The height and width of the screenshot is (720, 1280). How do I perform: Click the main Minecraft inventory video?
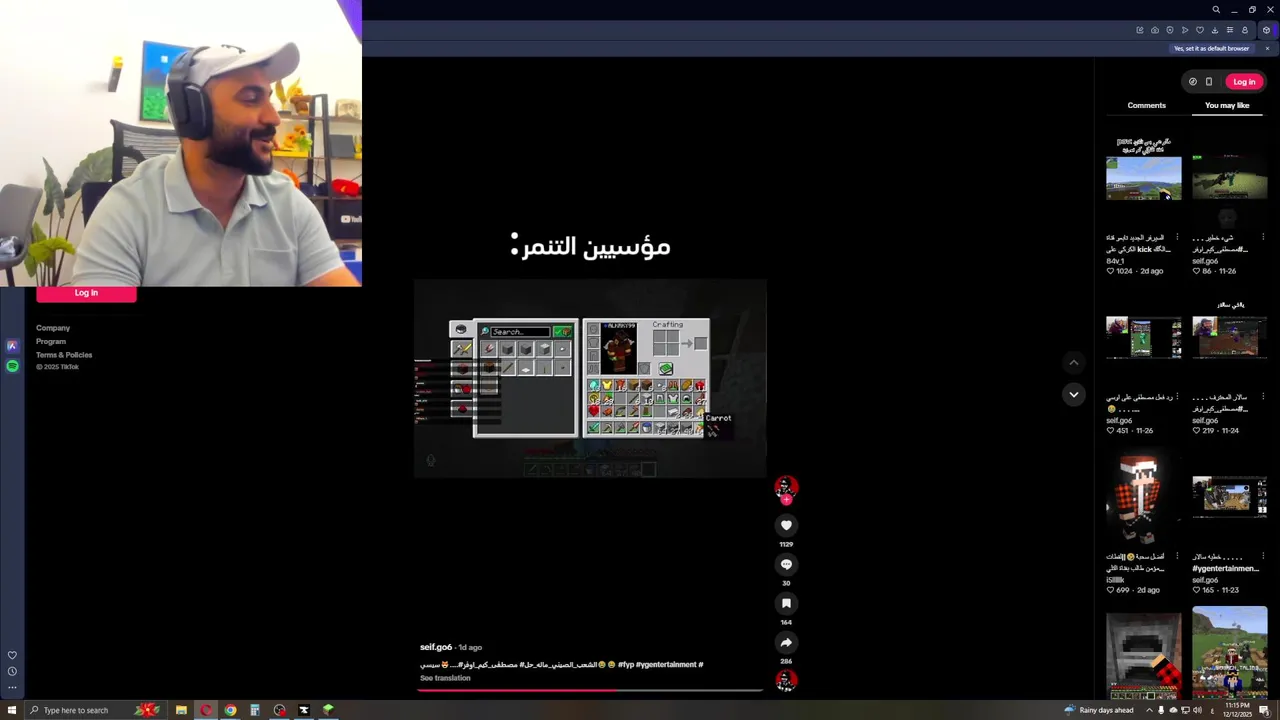point(590,378)
